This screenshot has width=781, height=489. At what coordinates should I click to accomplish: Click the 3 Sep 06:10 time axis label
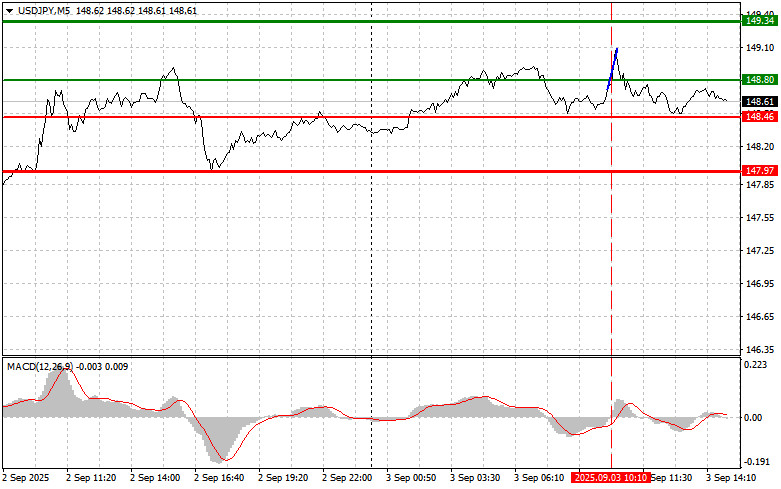point(539,478)
